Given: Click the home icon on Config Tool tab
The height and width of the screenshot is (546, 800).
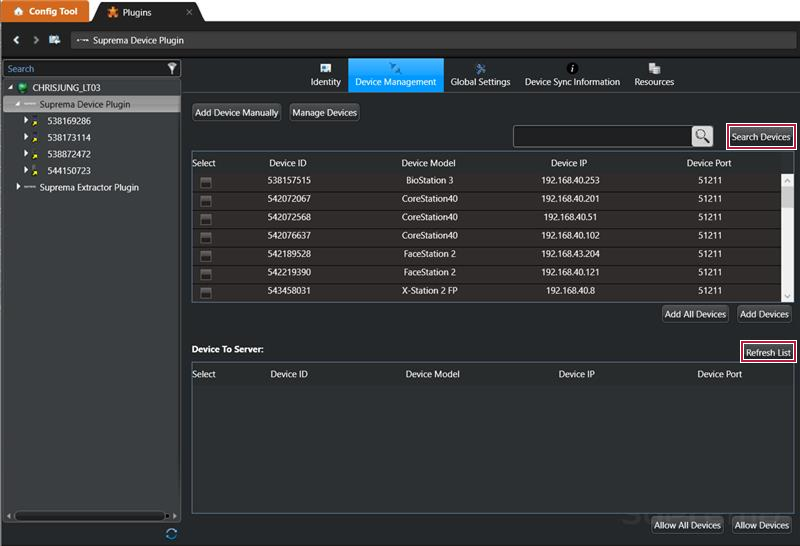Looking at the screenshot, I should 17,12.
